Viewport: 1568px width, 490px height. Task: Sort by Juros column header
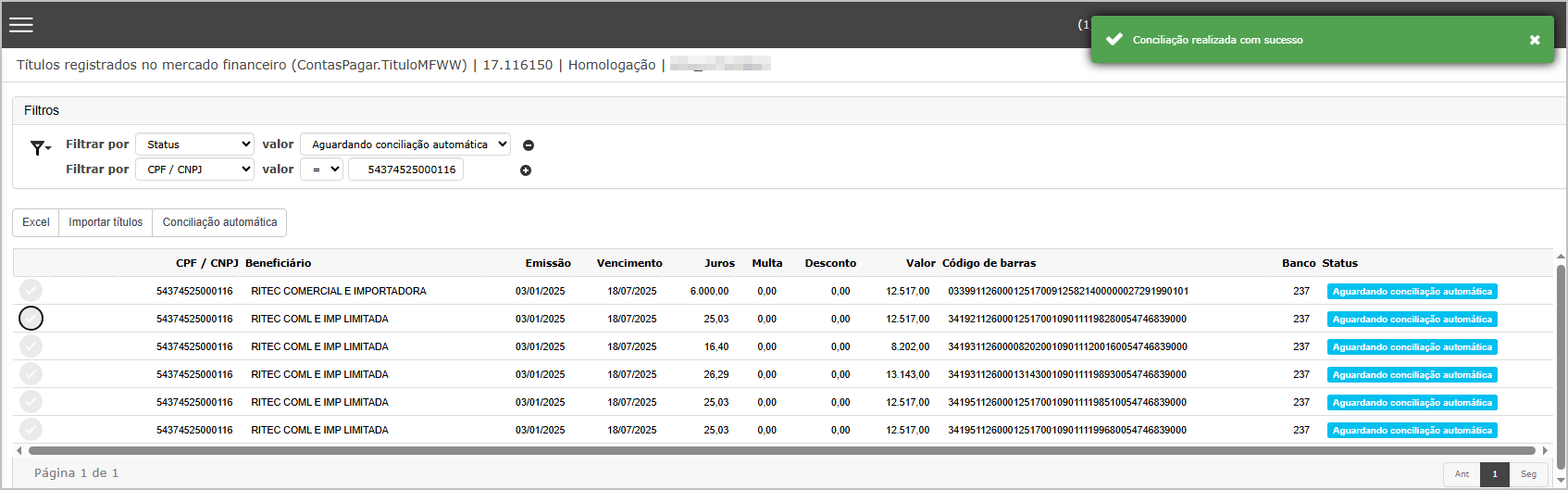click(719, 263)
